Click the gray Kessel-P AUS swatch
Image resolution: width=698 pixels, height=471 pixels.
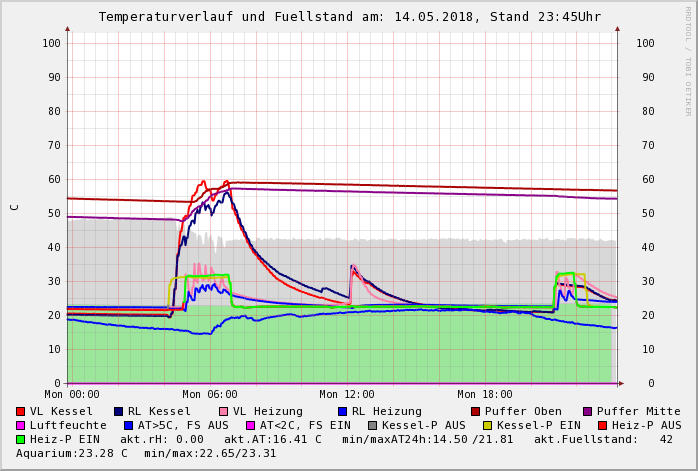point(372,425)
